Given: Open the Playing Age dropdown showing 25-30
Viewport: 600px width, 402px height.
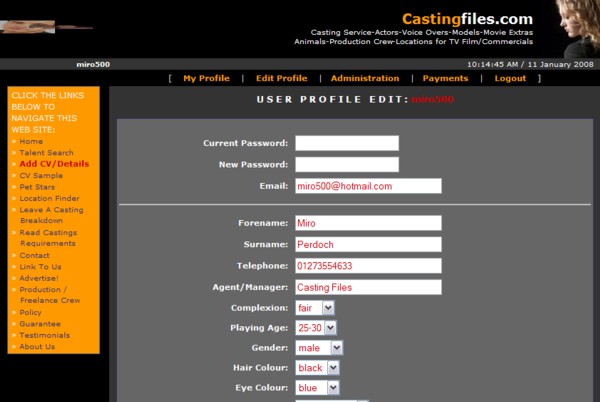Looking at the screenshot, I should (316, 328).
